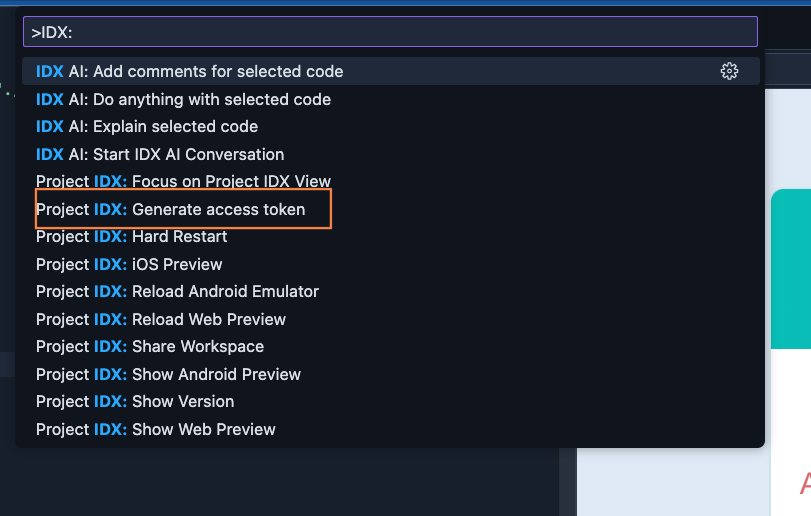The image size is (811, 516).
Task: Open Project IDX: Show Web Preview
Action: (391, 429)
